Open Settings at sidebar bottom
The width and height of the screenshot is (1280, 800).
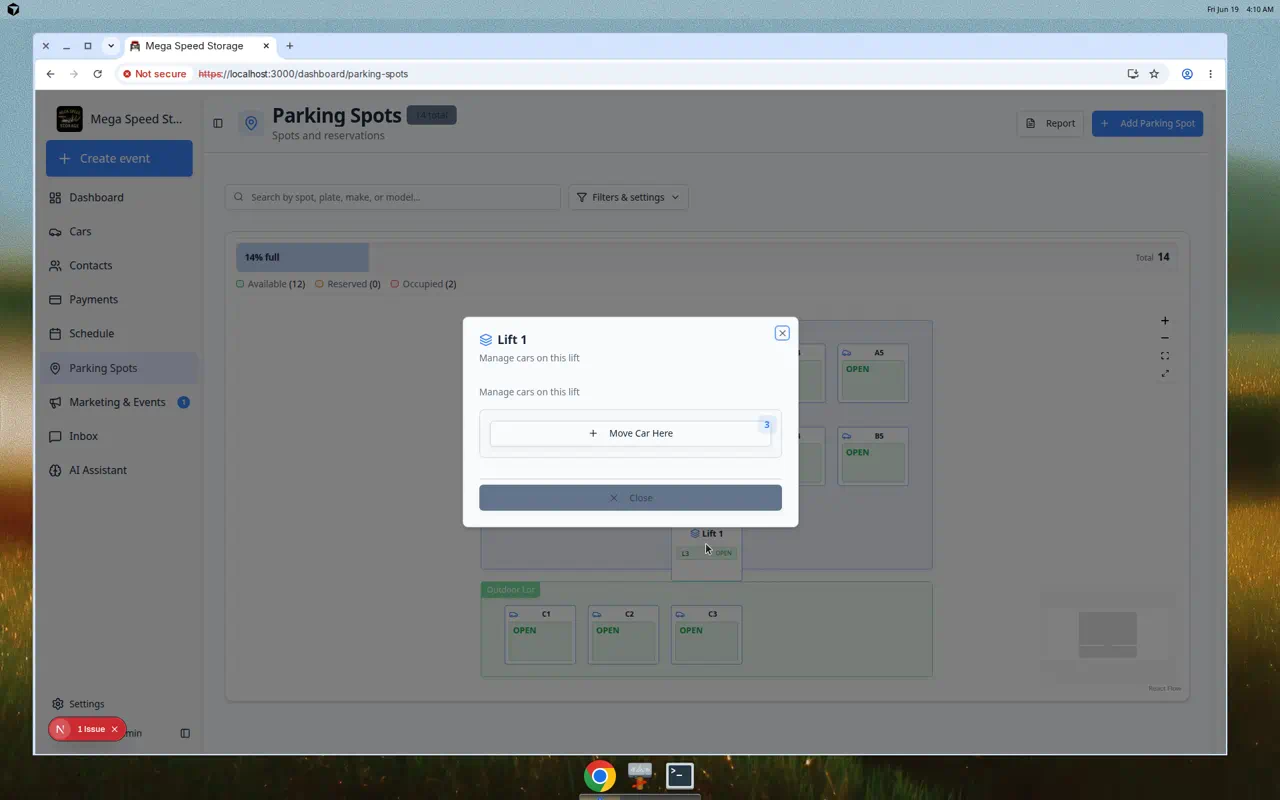pos(78,704)
